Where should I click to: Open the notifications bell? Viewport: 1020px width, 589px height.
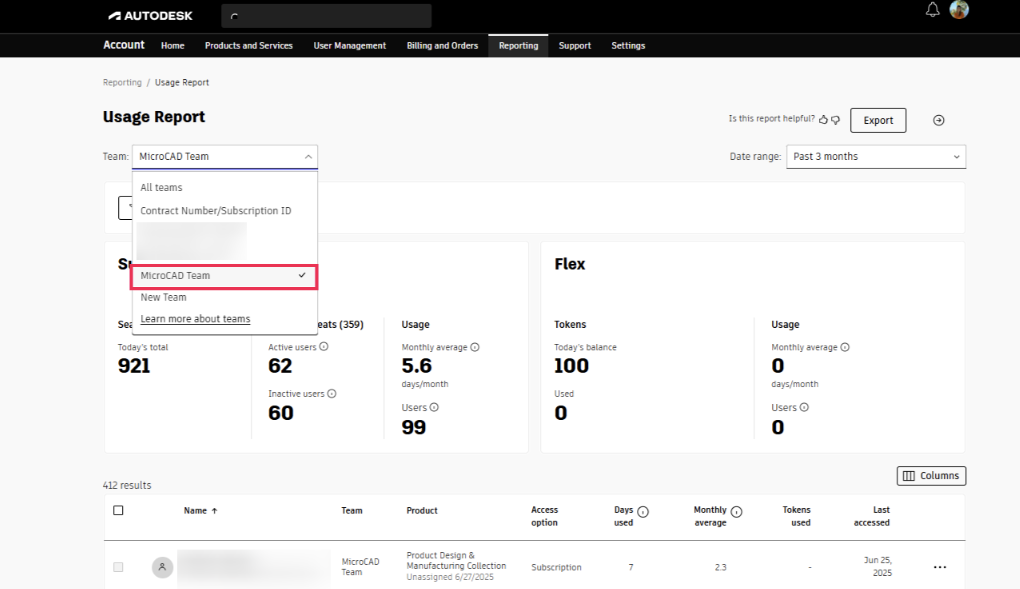tap(932, 10)
